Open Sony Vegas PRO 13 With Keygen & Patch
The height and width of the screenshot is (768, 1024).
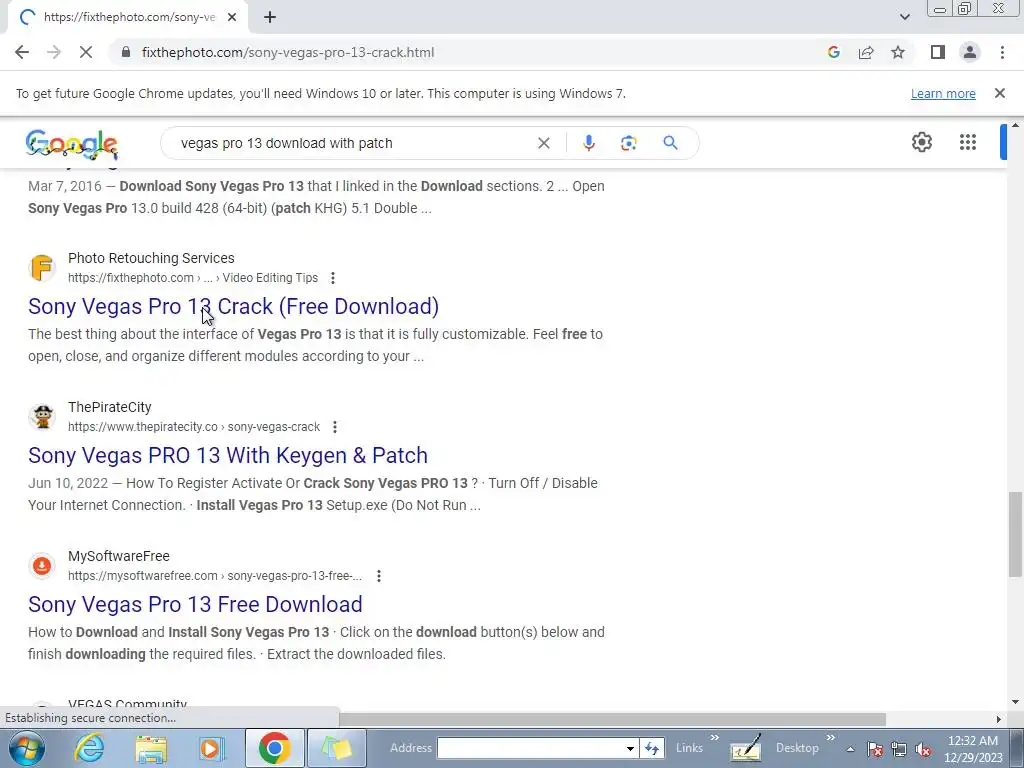coord(228,455)
